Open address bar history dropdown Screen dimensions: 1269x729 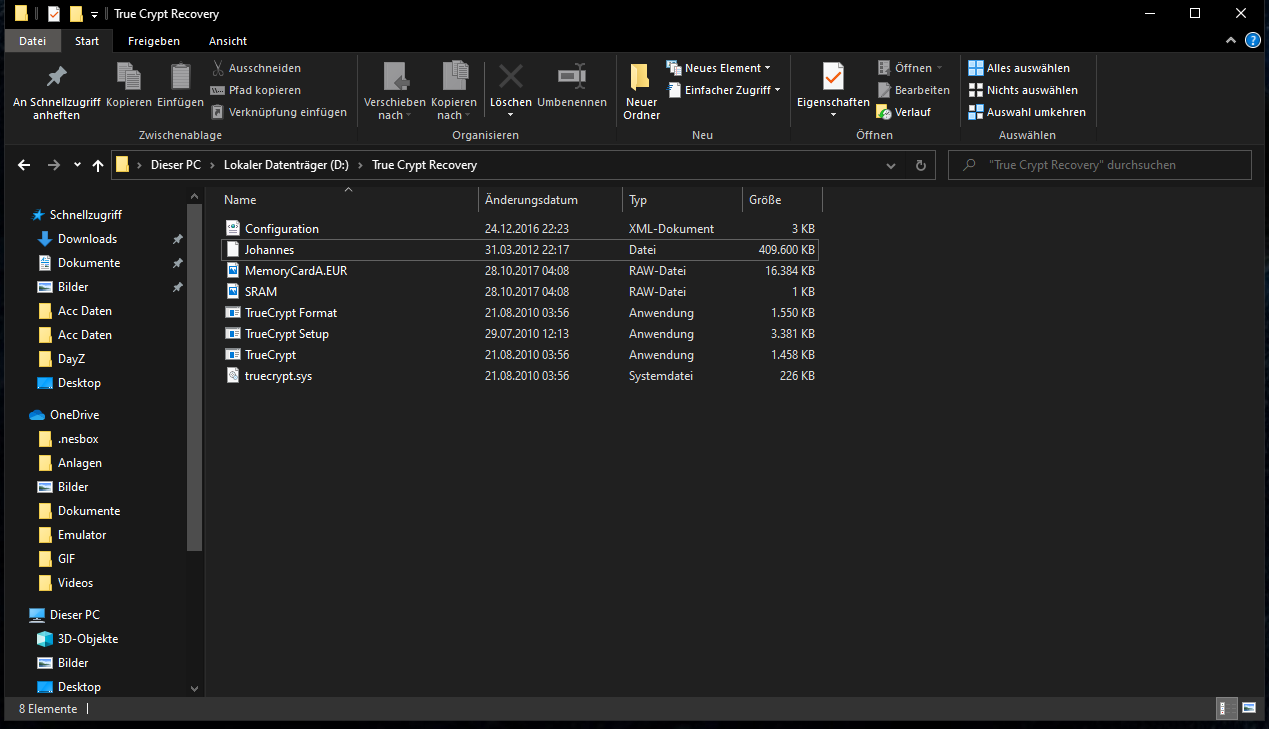(x=891, y=165)
